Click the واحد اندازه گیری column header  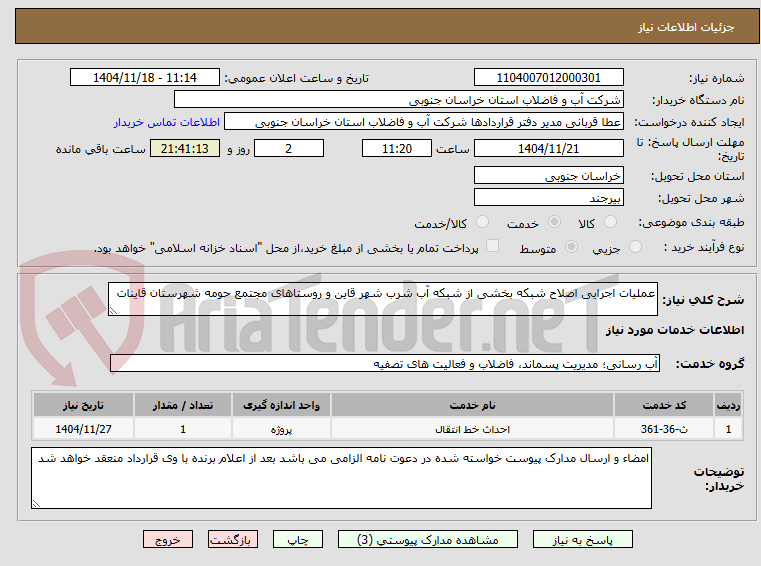point(281,405)
